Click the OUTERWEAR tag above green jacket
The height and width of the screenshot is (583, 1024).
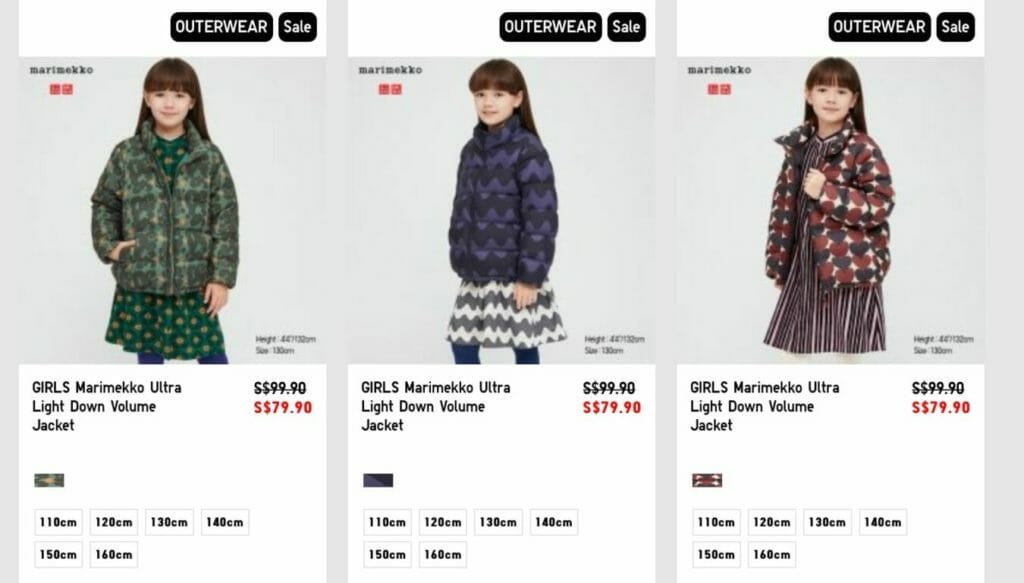click(221, 27)
